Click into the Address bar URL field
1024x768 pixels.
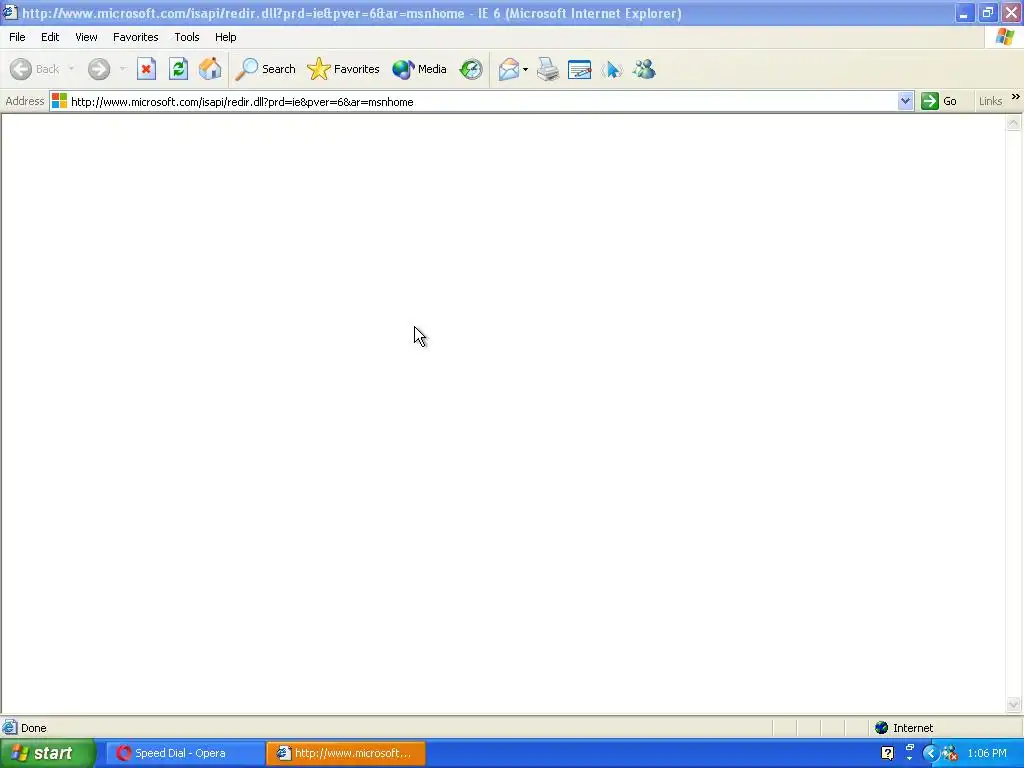[482, 102]
